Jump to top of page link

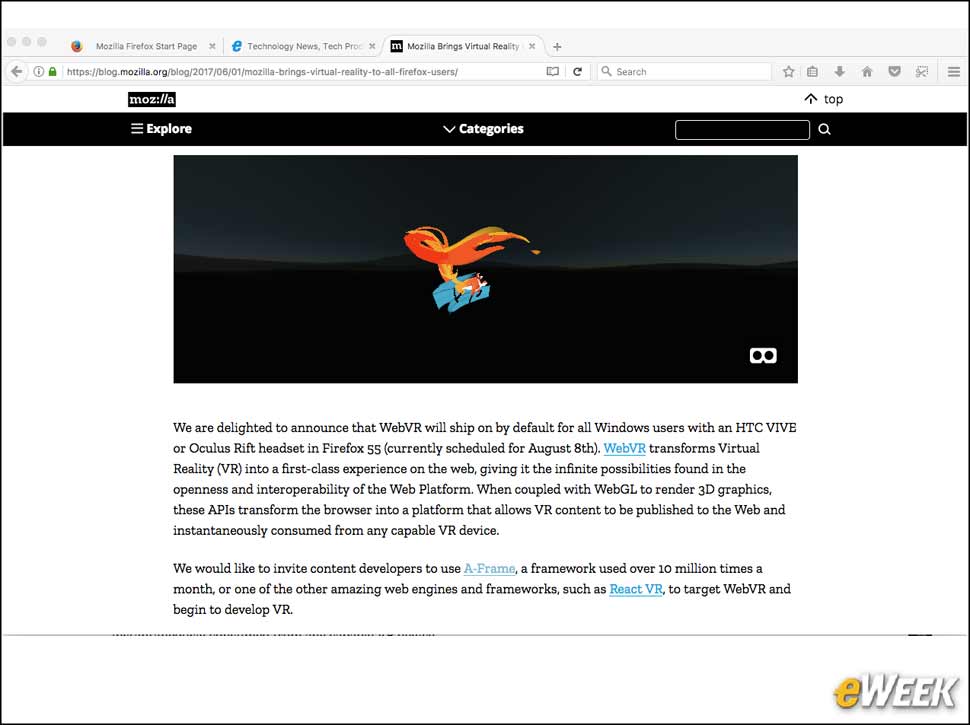(x=823, y=99)
